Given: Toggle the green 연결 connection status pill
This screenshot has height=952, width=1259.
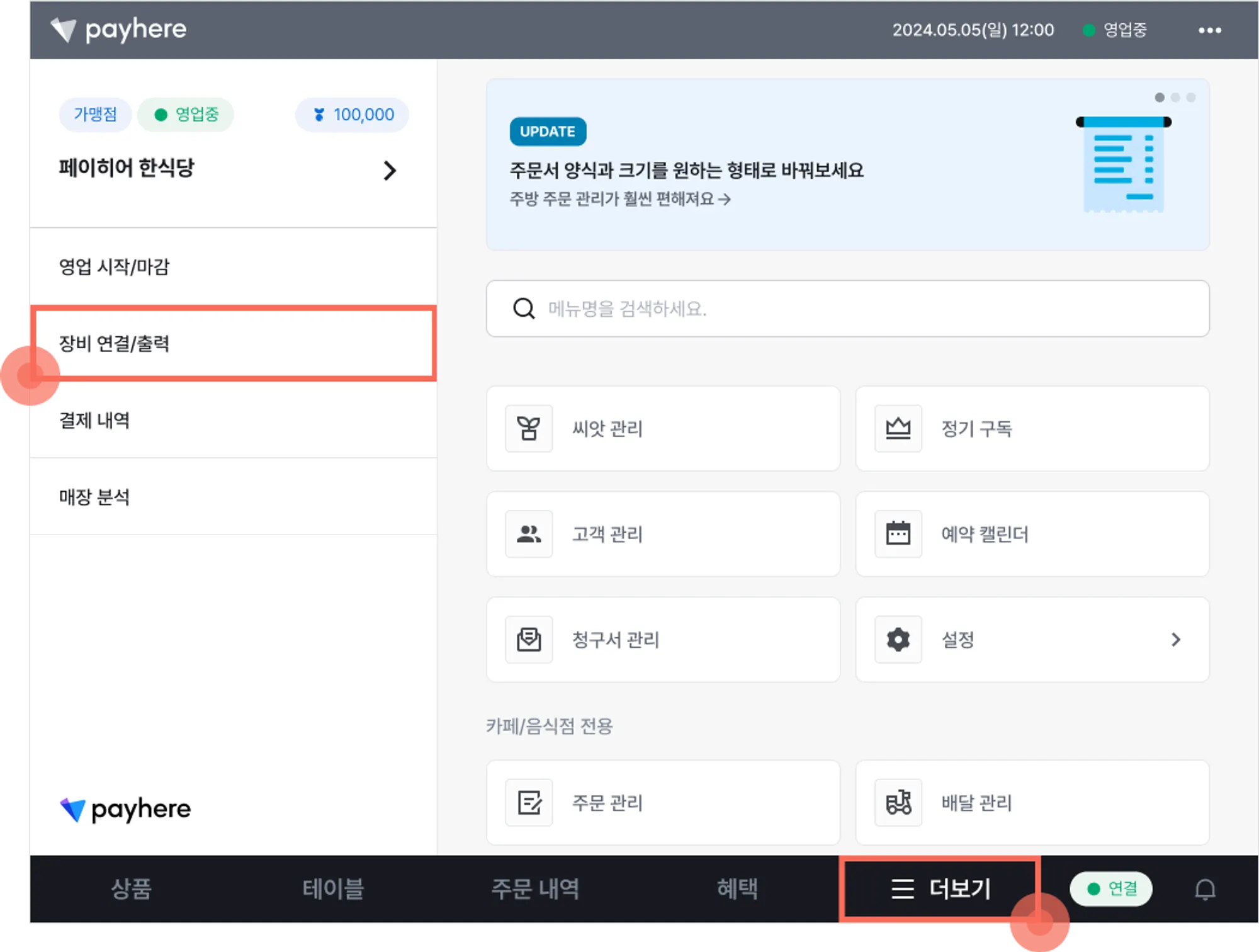Looking at the screenshot, I should click(x=1111, y=889).
